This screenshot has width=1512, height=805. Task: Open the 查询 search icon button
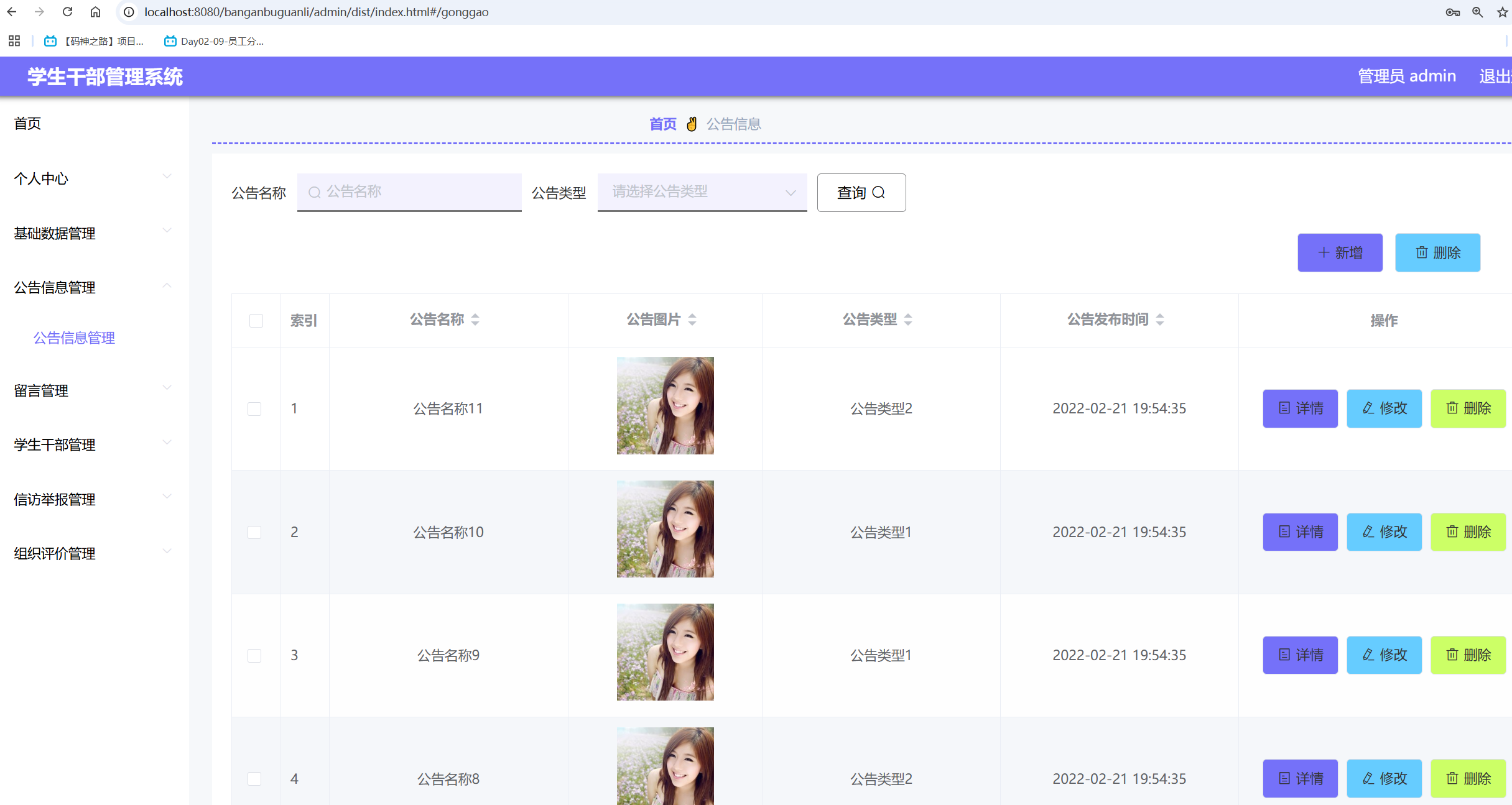879,193
